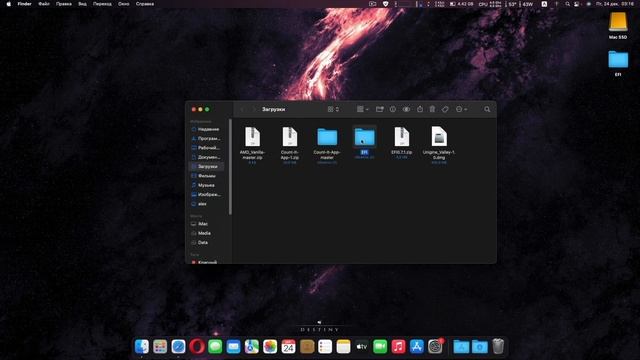Screen dimensions: 640x360
Task: Select the Data volume in sidebar
Action: (x=207, y=242)
